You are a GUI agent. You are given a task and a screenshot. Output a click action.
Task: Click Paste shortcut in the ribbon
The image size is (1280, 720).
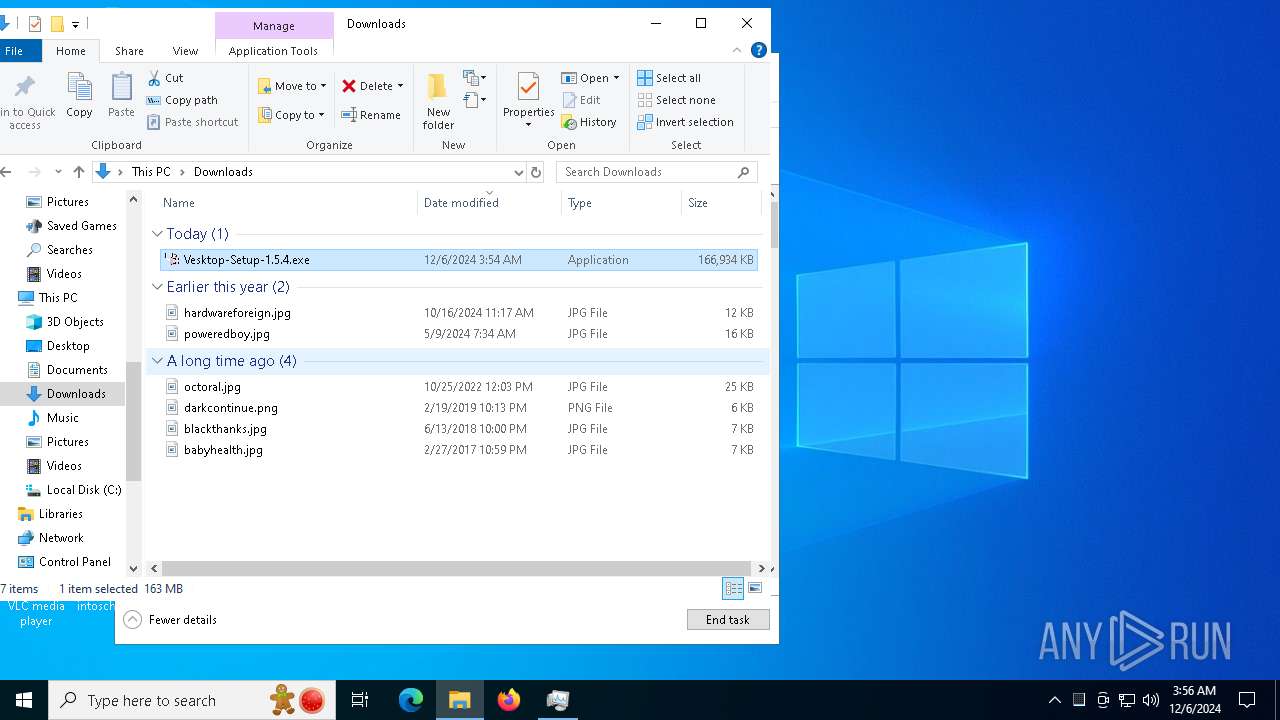tap(193, 122)
